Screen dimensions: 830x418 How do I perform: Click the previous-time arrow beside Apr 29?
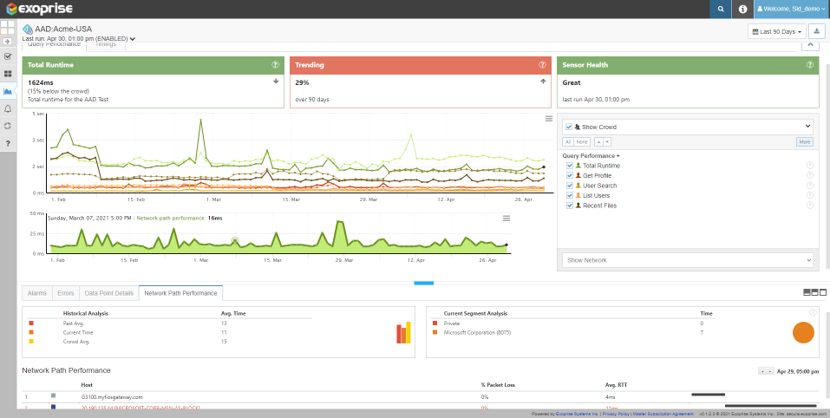(762, 372)
